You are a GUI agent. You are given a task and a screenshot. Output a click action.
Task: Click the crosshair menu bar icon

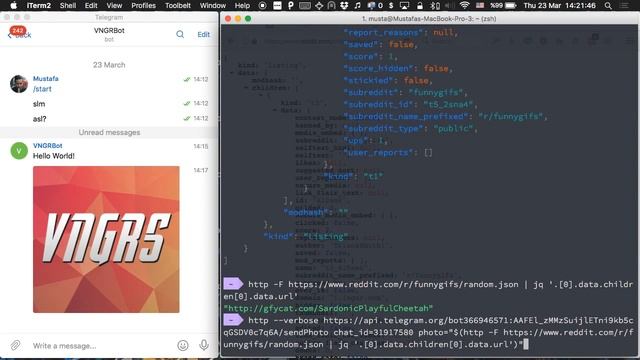coord(319,5)
